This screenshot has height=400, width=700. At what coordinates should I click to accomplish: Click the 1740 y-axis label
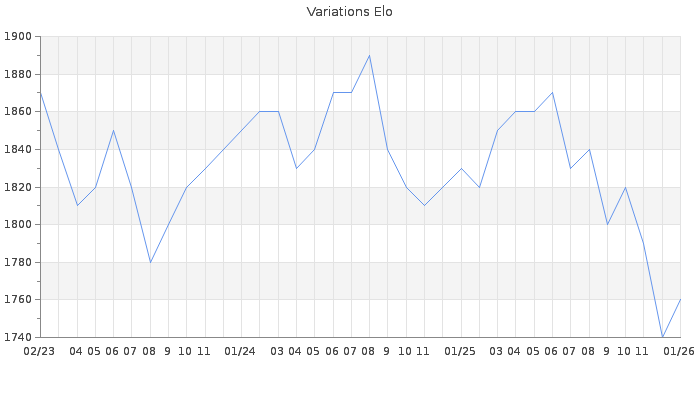(18, 337)
